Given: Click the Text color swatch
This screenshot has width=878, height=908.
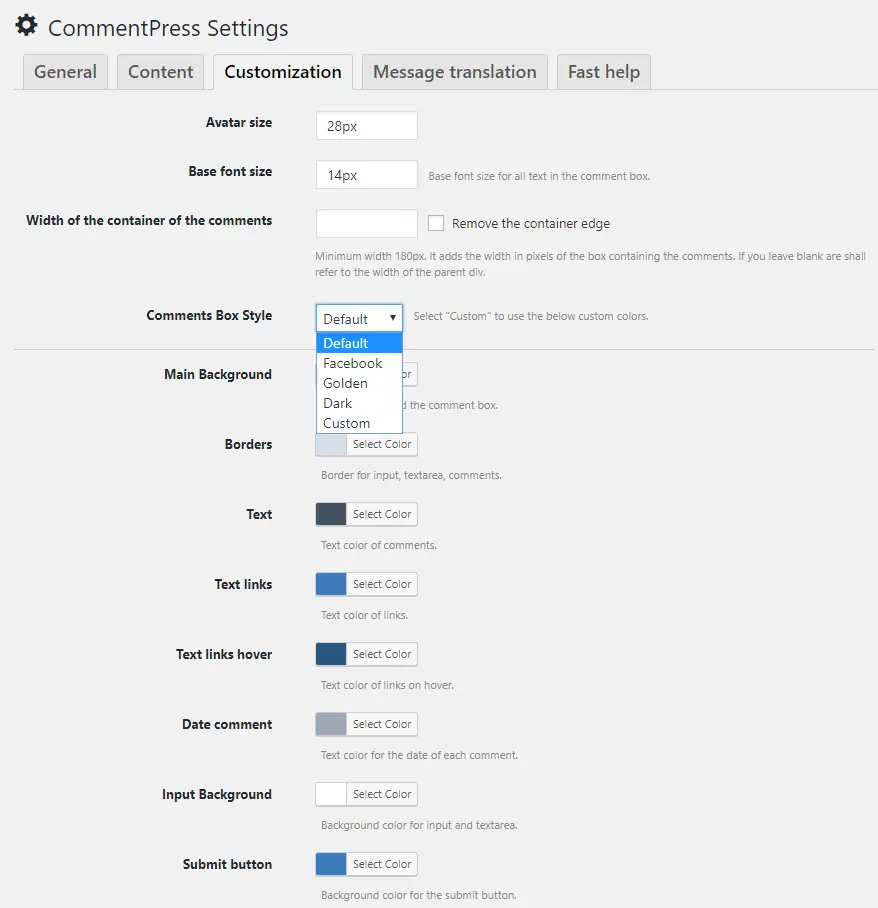Looking at the screenshot, I should pos(331,514).
